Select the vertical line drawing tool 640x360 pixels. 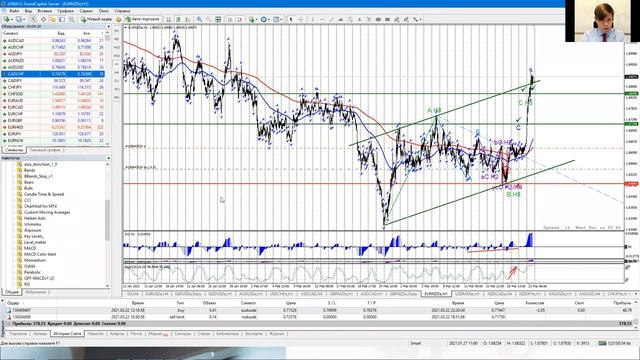[313, 19]
